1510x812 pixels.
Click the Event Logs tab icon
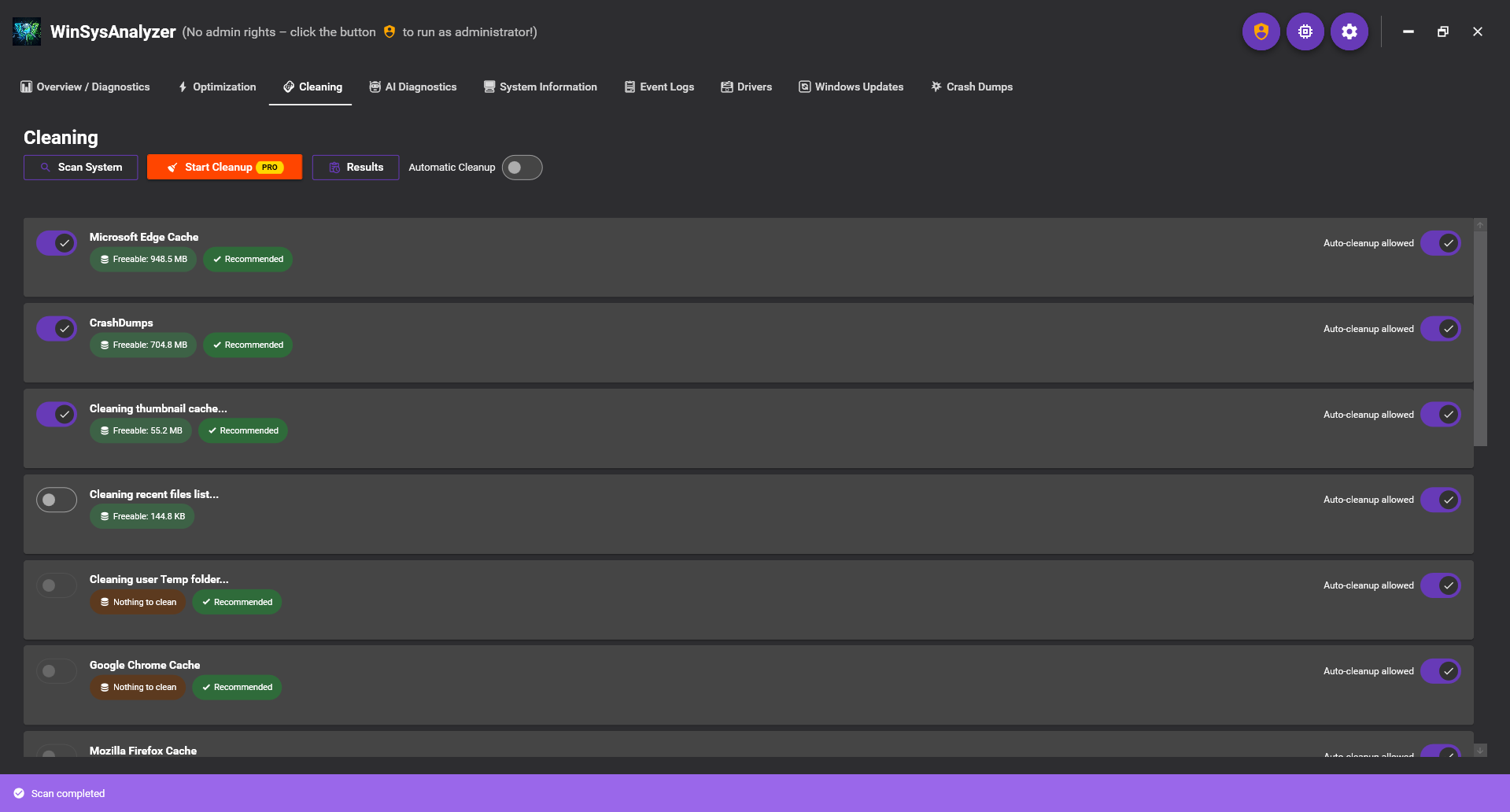click(629, 87)
